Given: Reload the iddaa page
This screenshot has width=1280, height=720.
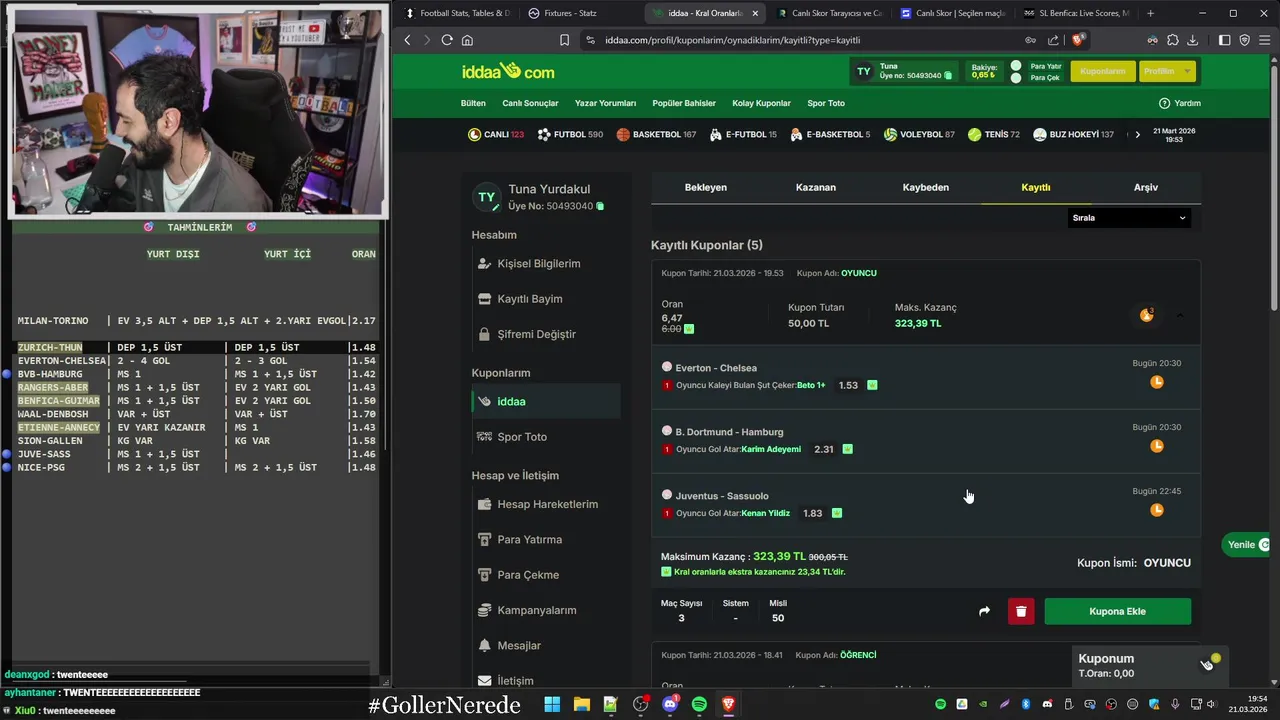Looking at the screenshot, I should click(447, 40).
